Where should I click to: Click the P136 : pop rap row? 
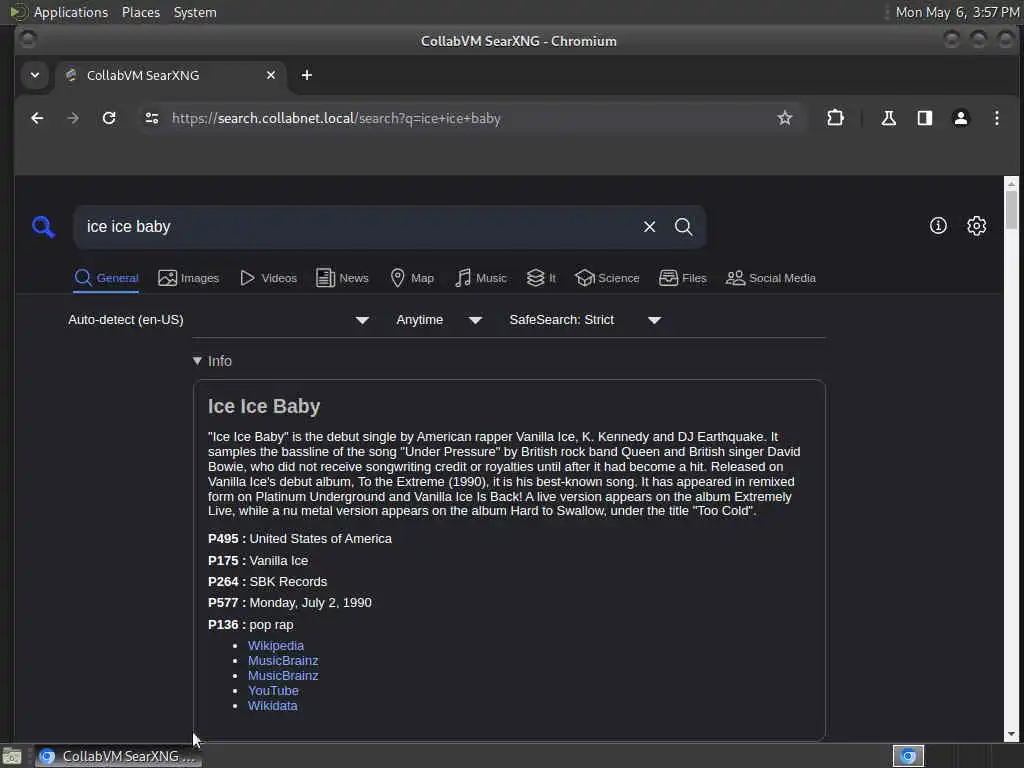click(251, 625)
